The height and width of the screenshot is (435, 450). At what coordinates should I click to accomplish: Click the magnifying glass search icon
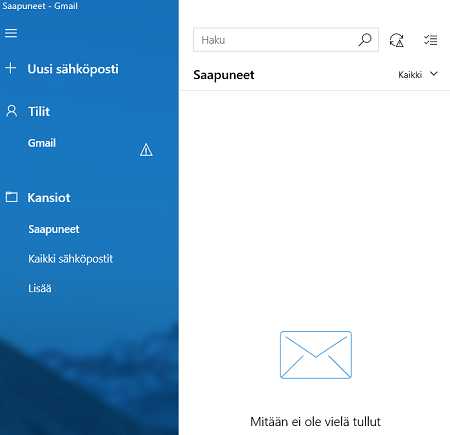365,40
